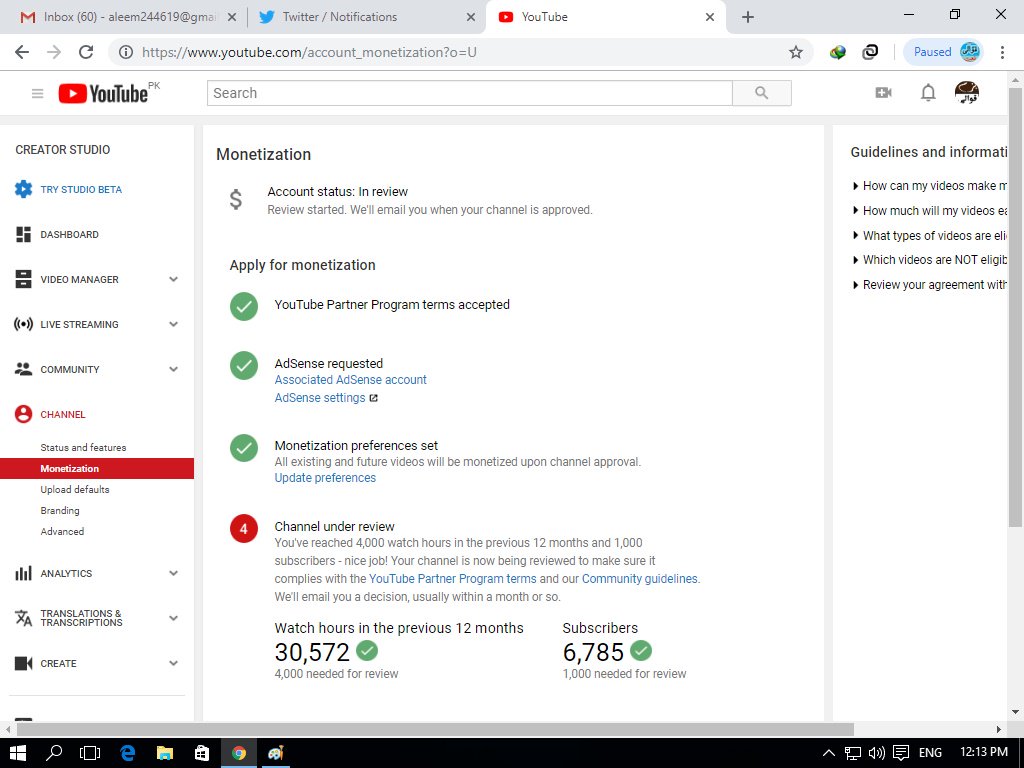The image size is (1024, 768).
Task: Expand the Live Streaming section
Action: point(174,324)
